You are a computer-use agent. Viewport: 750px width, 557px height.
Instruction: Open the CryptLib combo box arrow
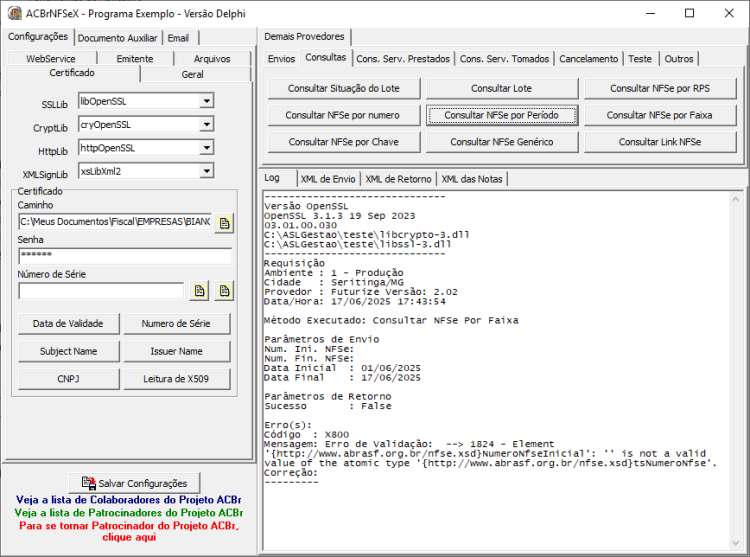pyautogui.click(x=207, y=124)
